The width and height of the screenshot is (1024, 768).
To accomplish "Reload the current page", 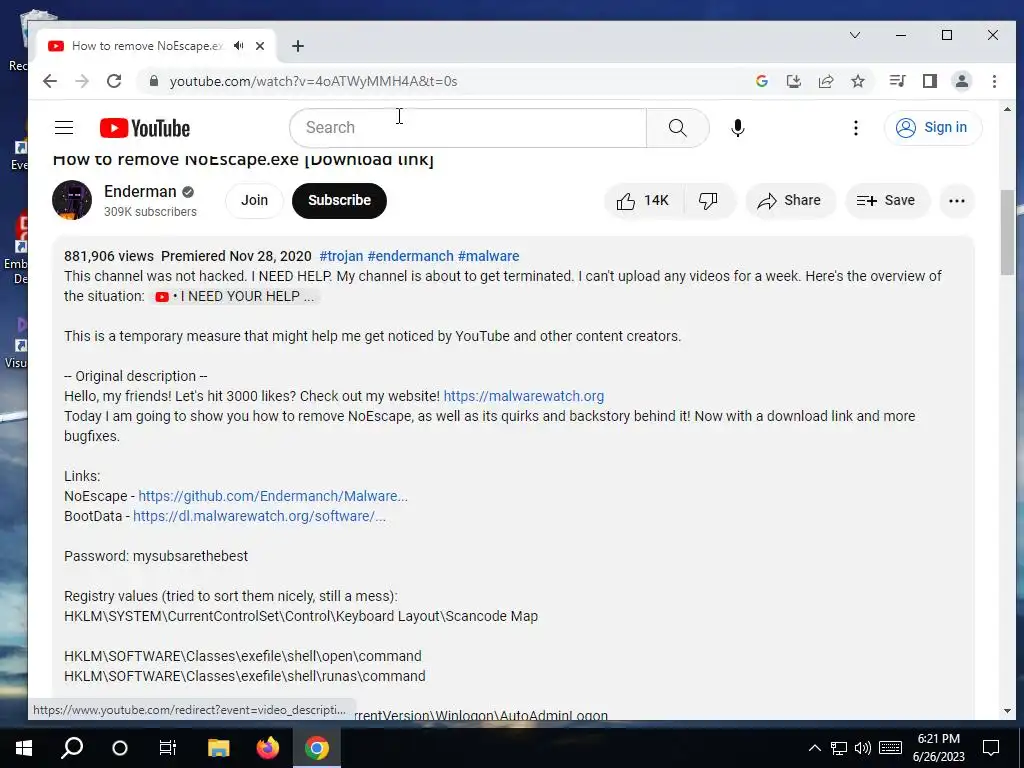I will click(x=114, y=81).
